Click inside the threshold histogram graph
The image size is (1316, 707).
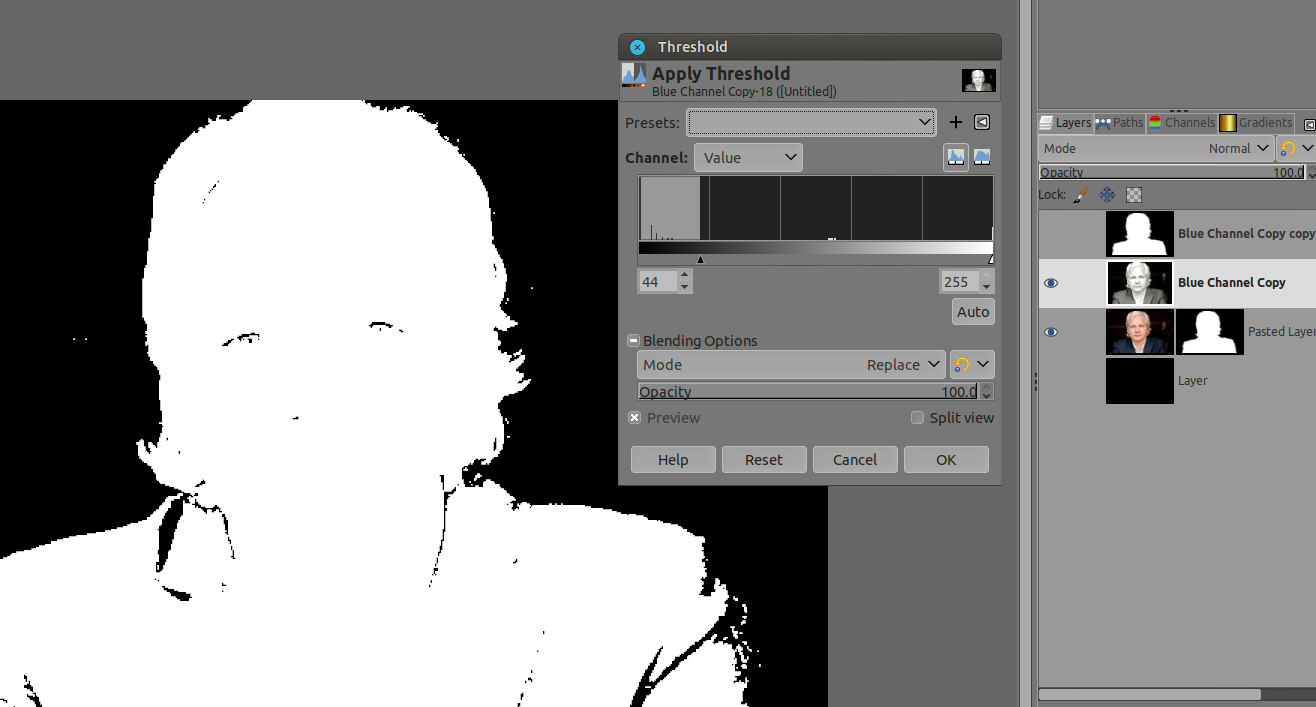coord(816,208)
